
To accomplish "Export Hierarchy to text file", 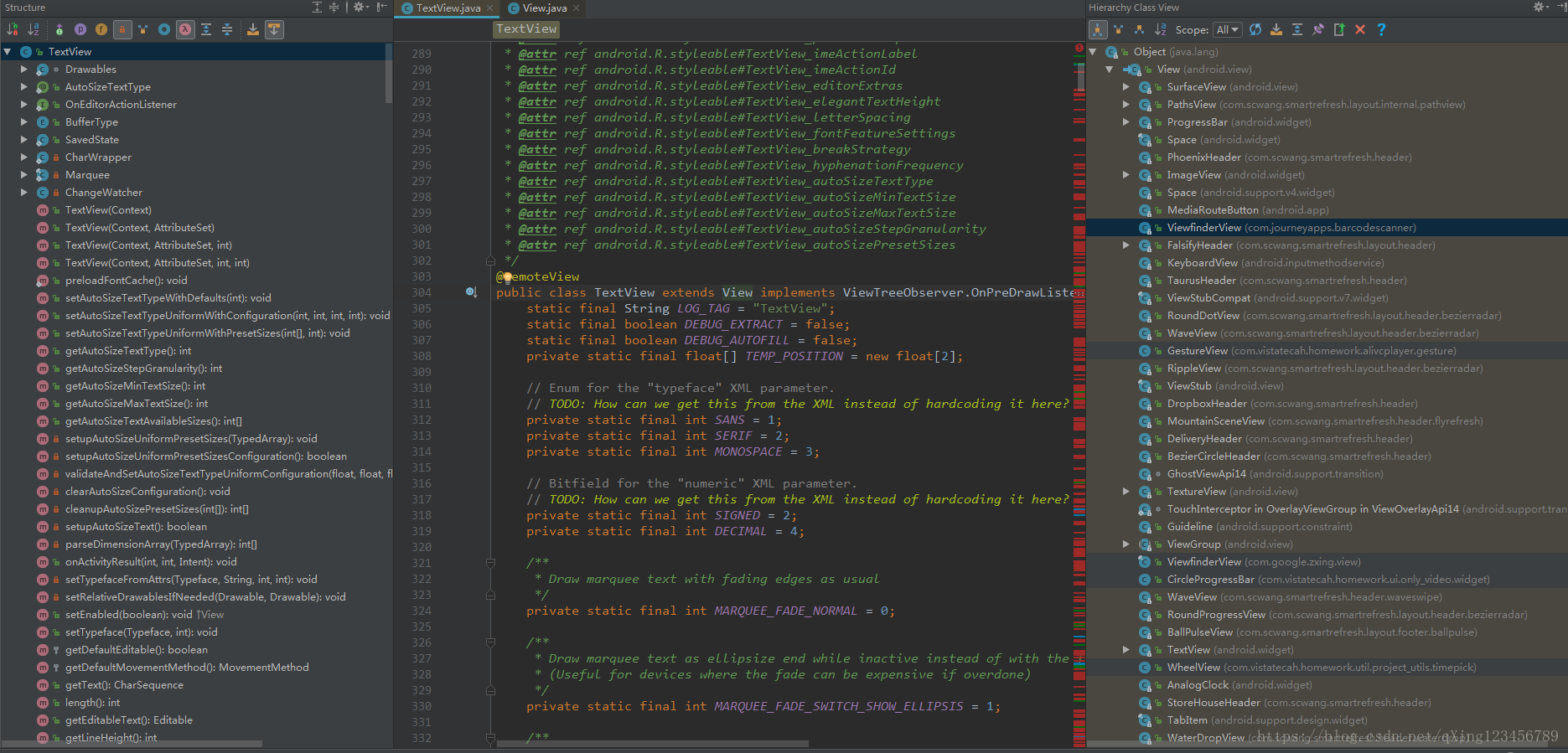I will click(1339, 29).
